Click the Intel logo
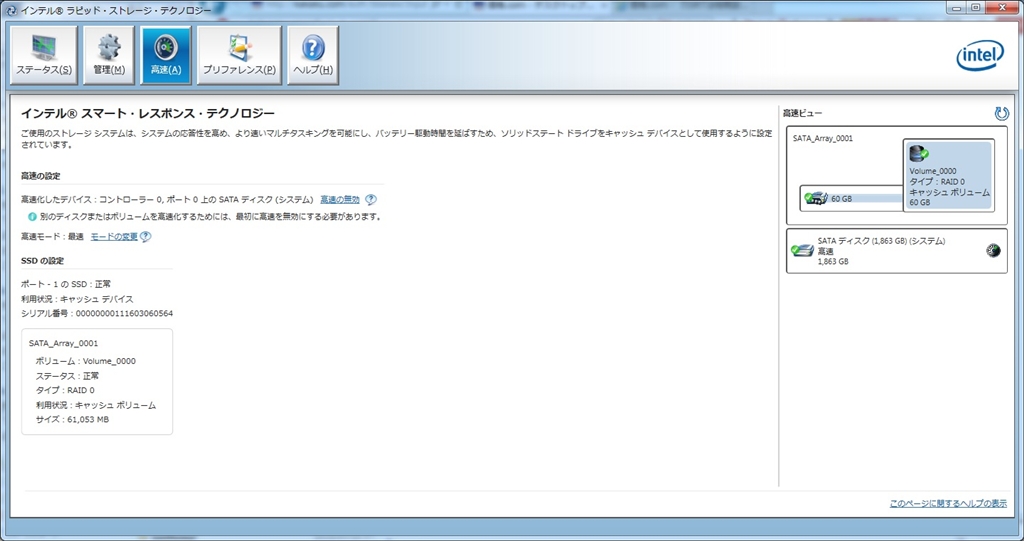The height and width of the screenshot is (541, 1024). click(x=980, y=56)
